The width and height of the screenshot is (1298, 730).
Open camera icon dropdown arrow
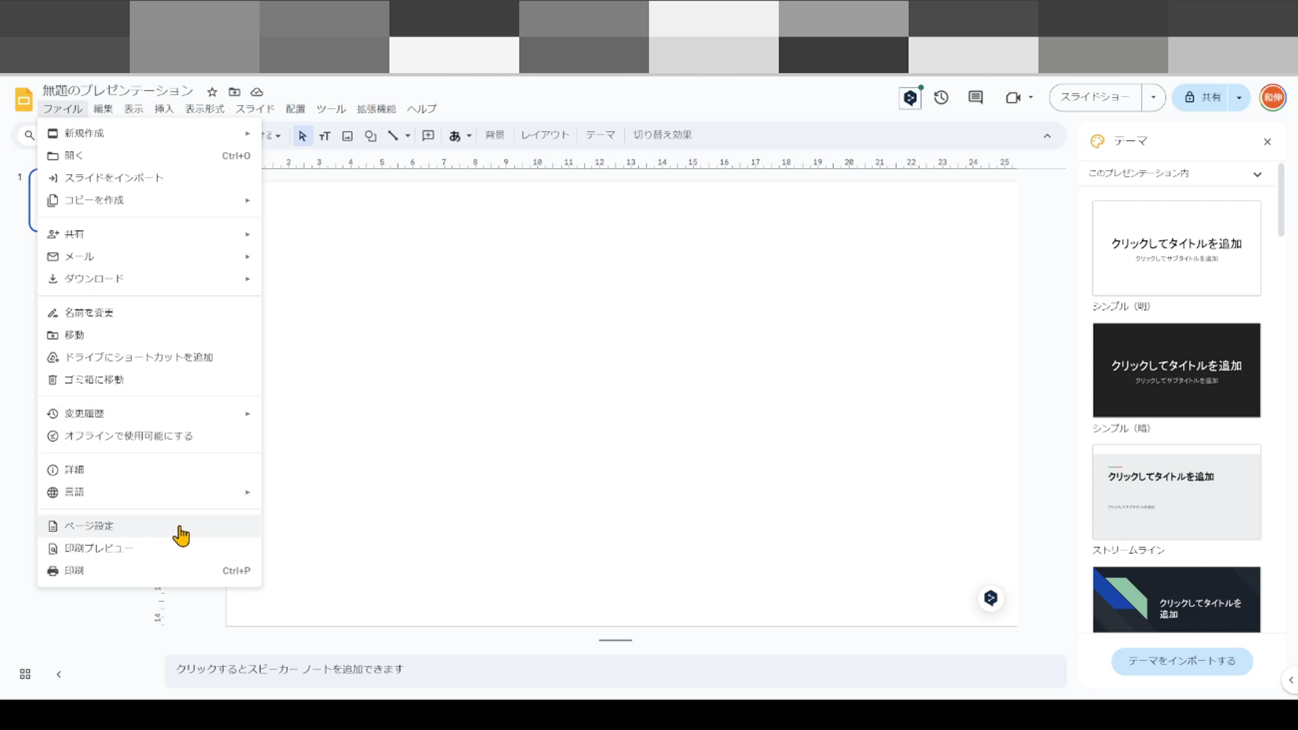[1030, 98]
